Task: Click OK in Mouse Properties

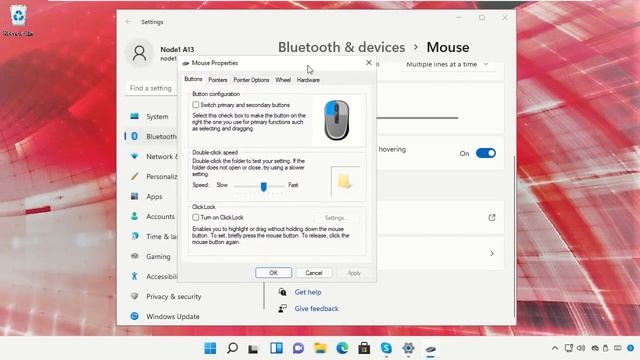Action: click(273, 273)
